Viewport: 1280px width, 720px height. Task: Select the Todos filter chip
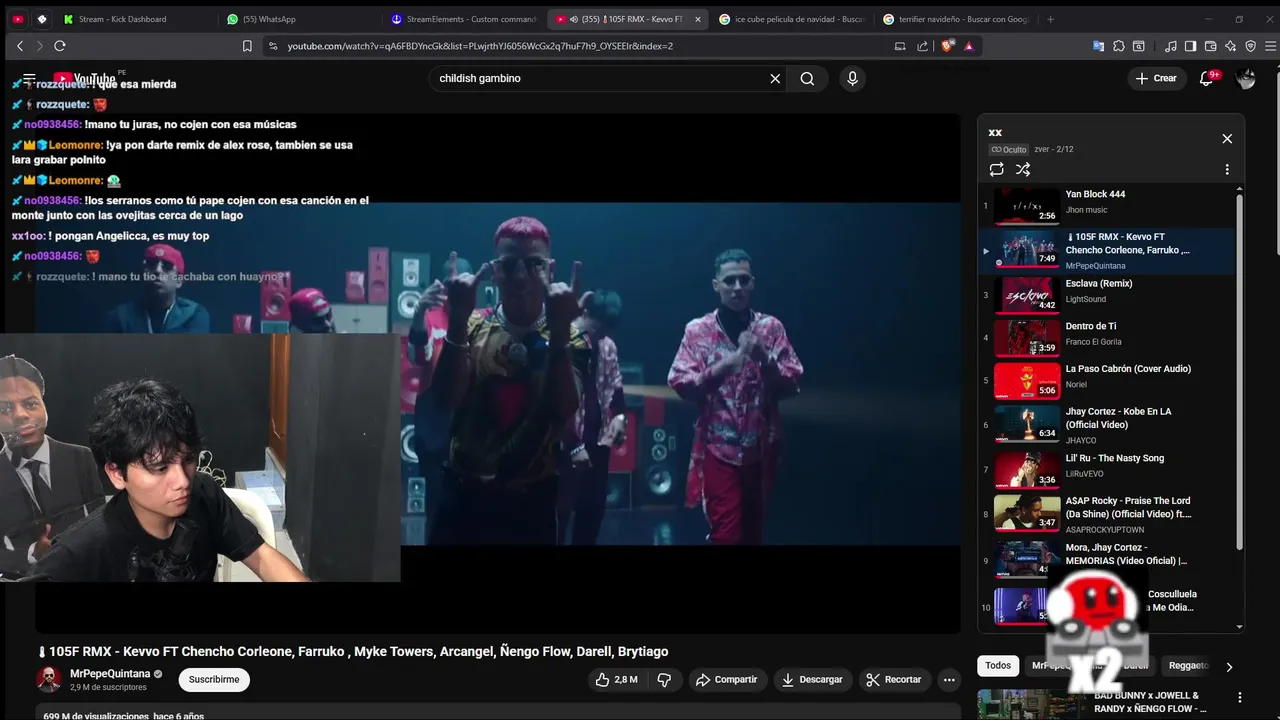tap(998, 666)
